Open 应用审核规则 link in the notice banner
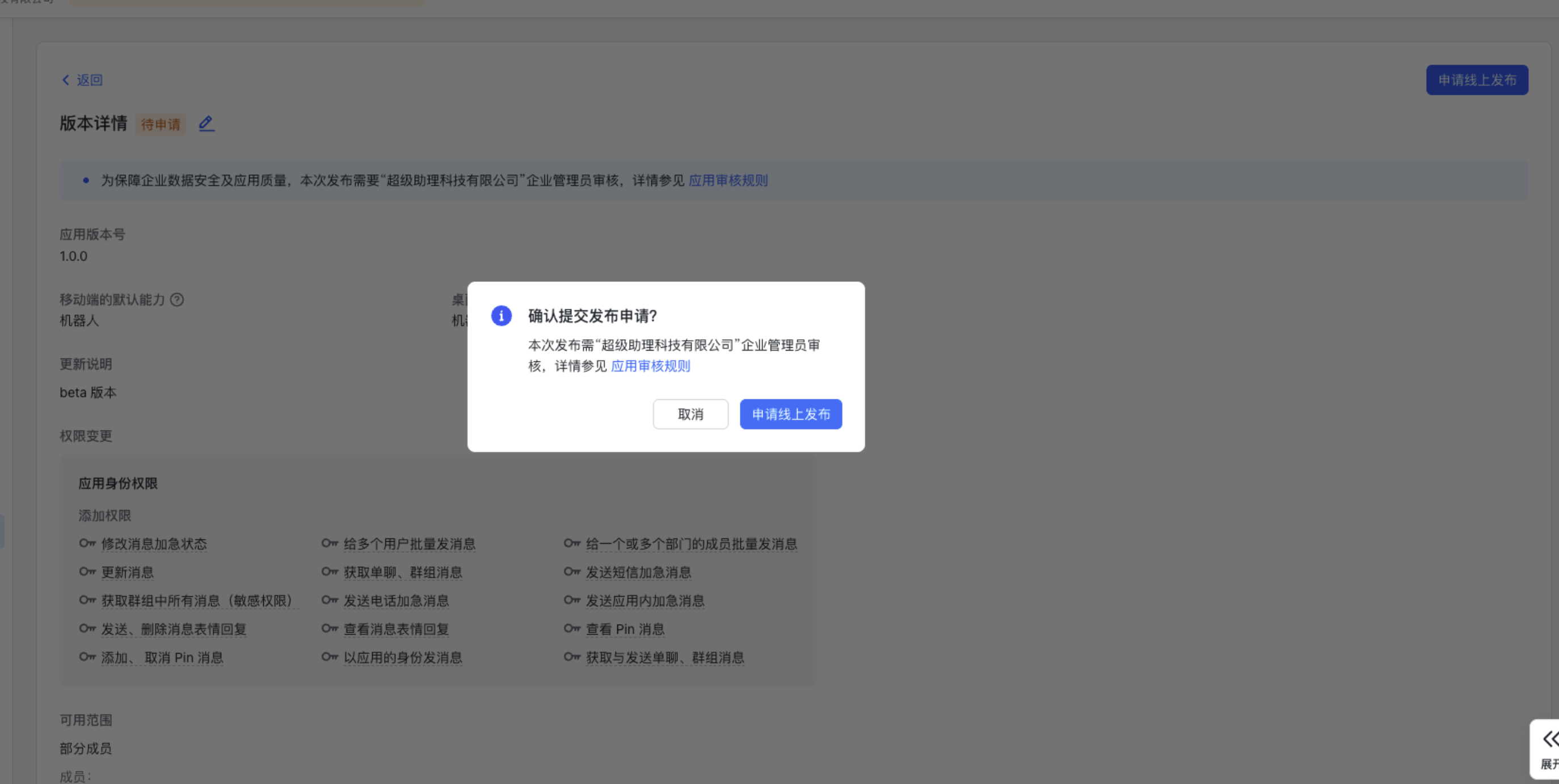The width and height of the screenshot is (1559, 784). pos(728,180)
